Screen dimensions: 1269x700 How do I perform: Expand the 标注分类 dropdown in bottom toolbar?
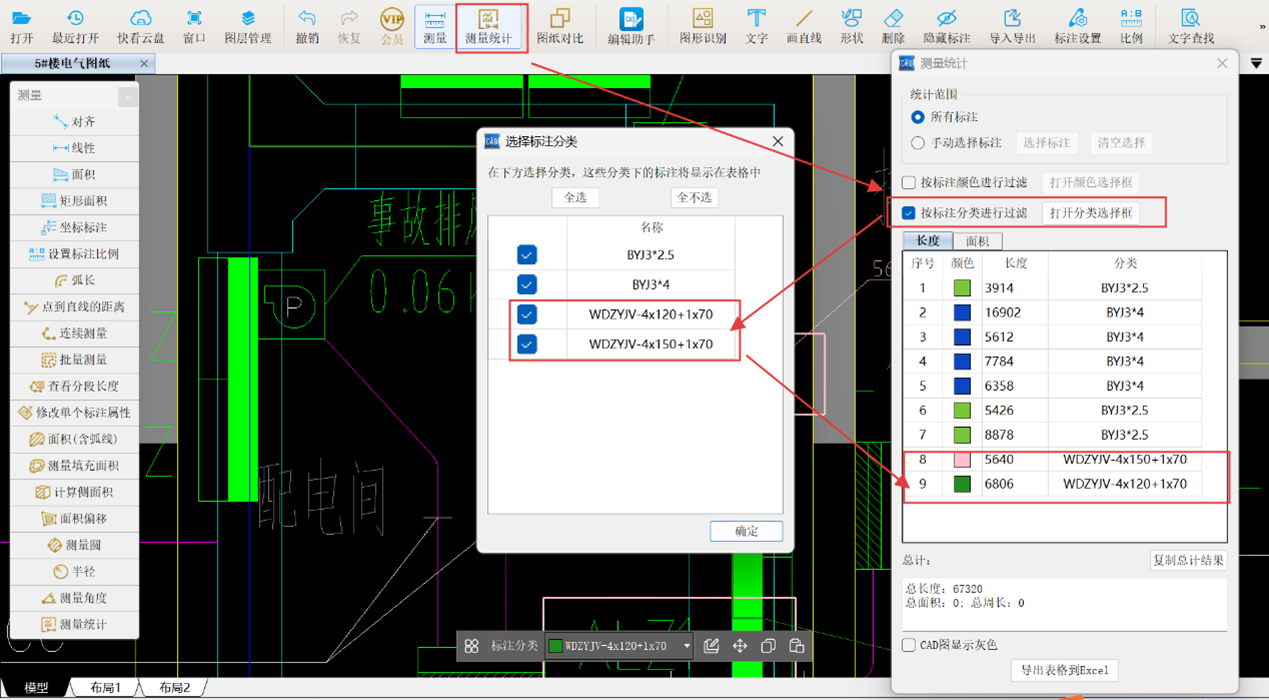[x=686, y=646]
